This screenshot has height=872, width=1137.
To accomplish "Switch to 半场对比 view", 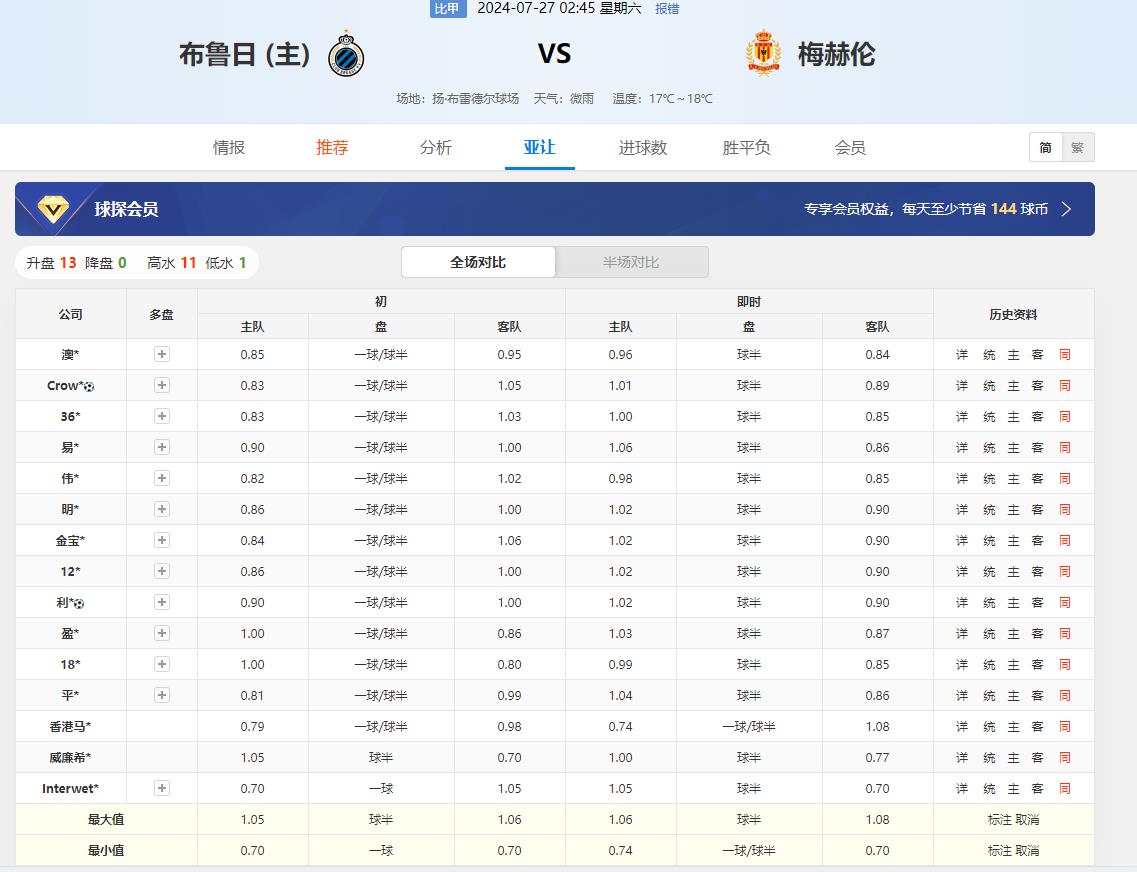I will pyautogui.click(x=631, y=262).
